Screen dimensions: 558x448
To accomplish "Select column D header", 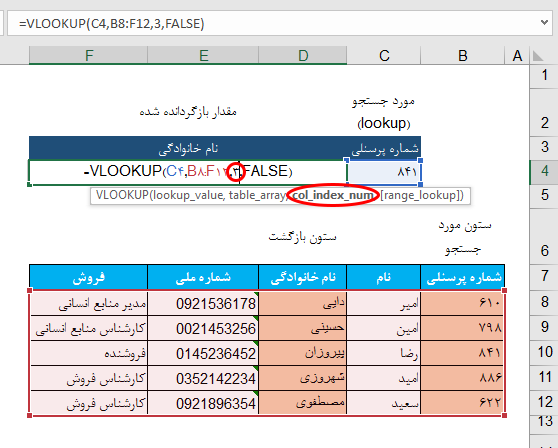I will click(303, 56).
